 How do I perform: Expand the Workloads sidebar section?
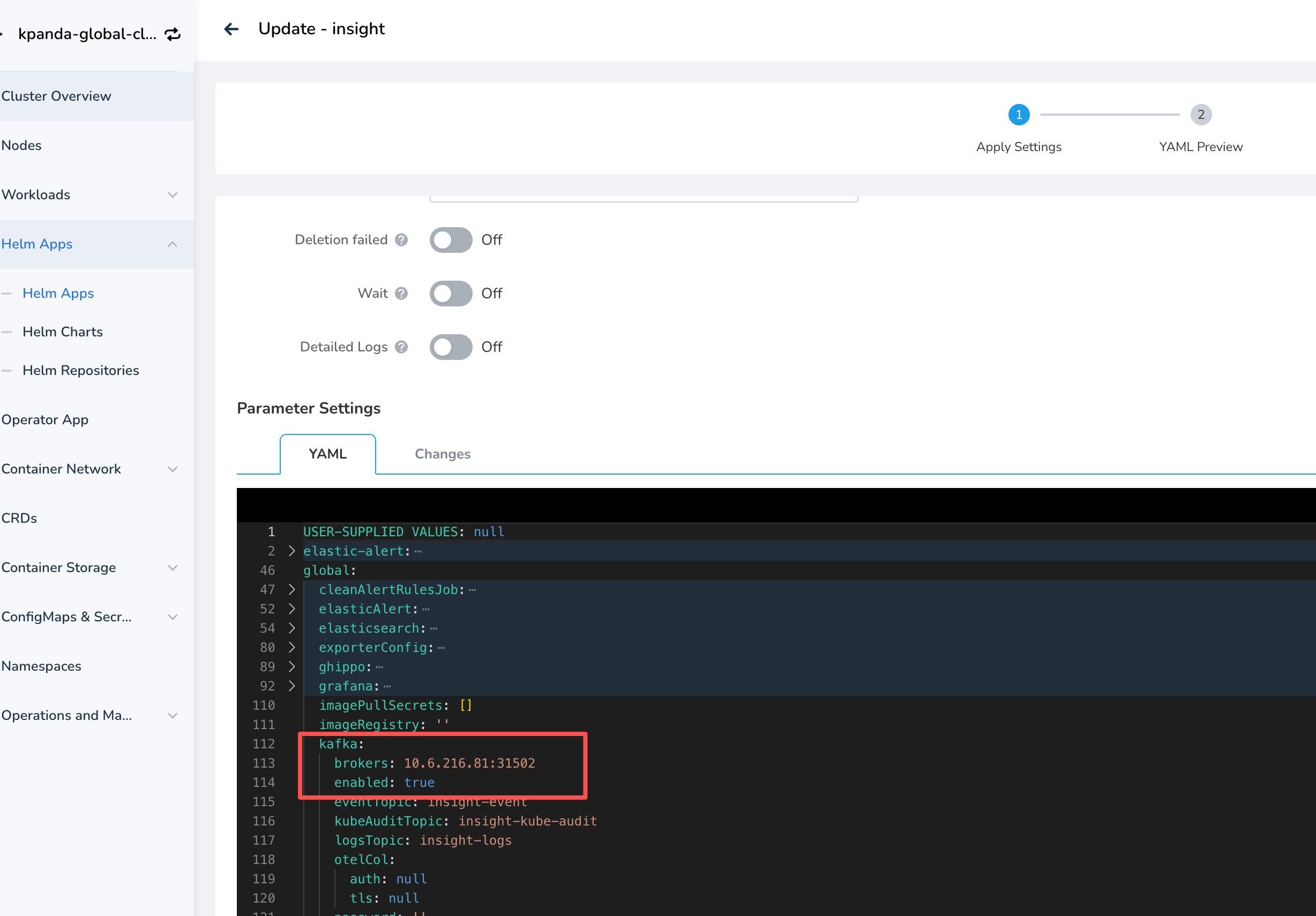(x=173, y=195)
